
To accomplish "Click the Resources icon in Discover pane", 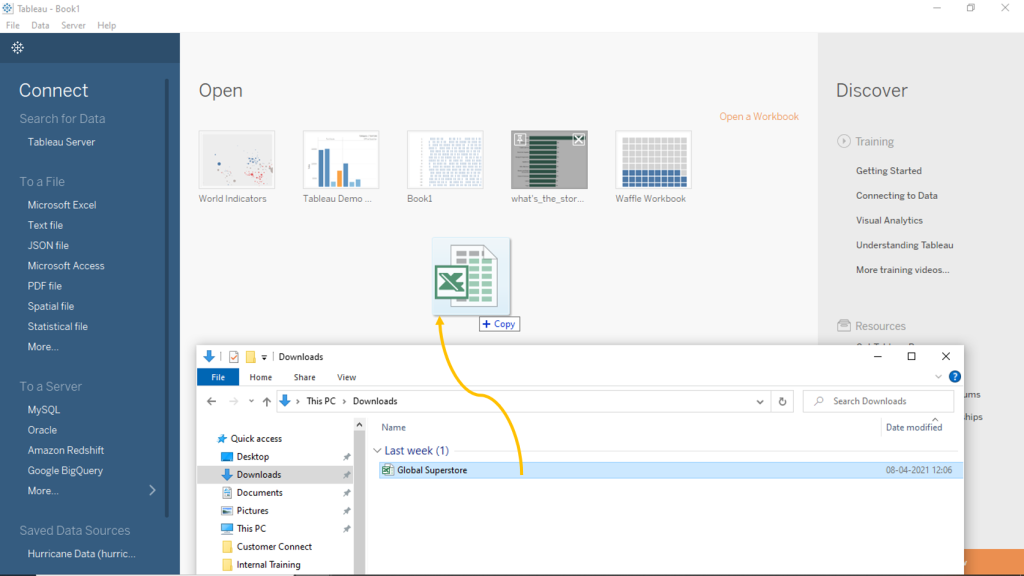I will pos(844,325).
